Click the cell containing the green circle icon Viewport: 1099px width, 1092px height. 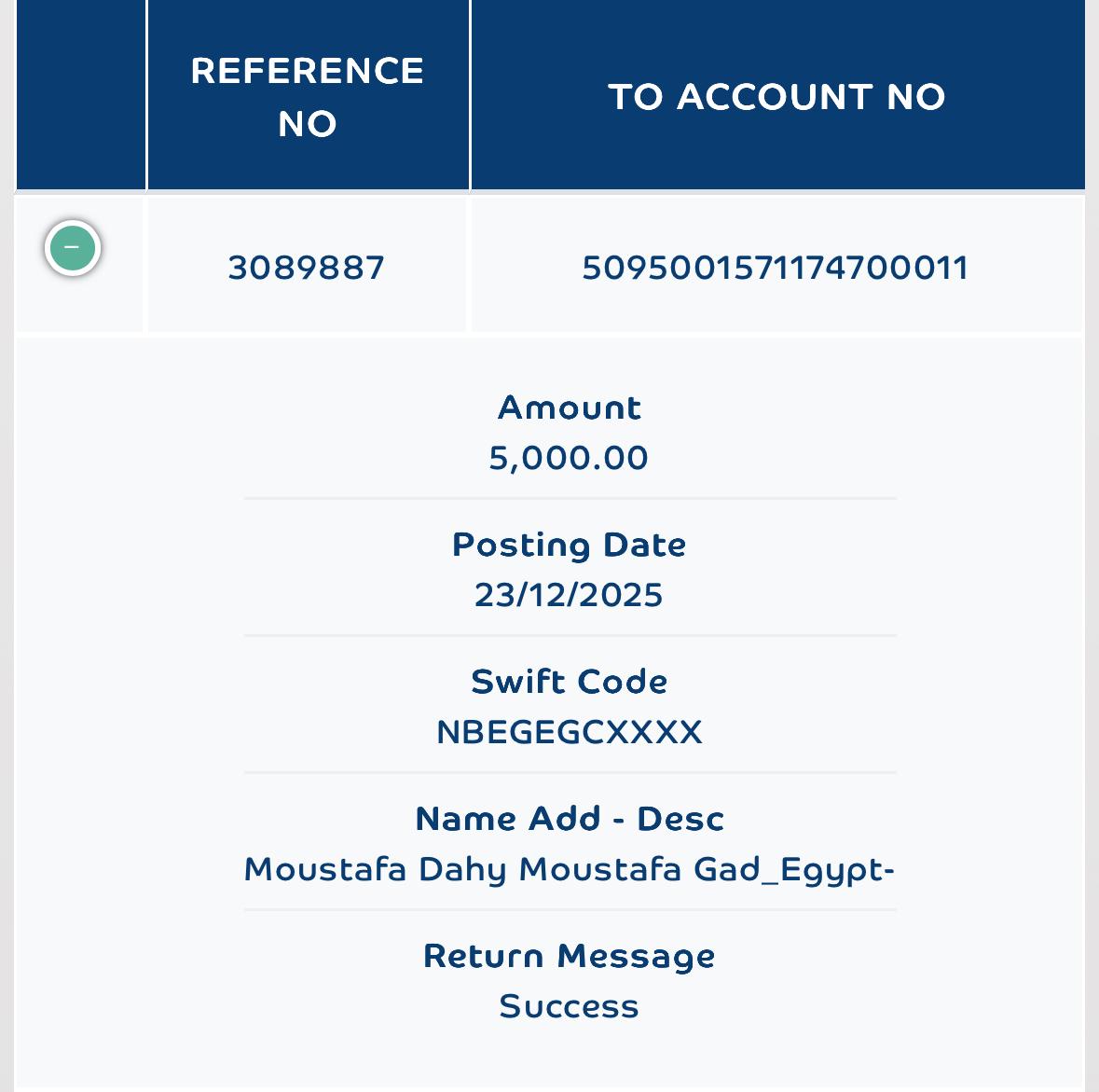coord(79,264)
